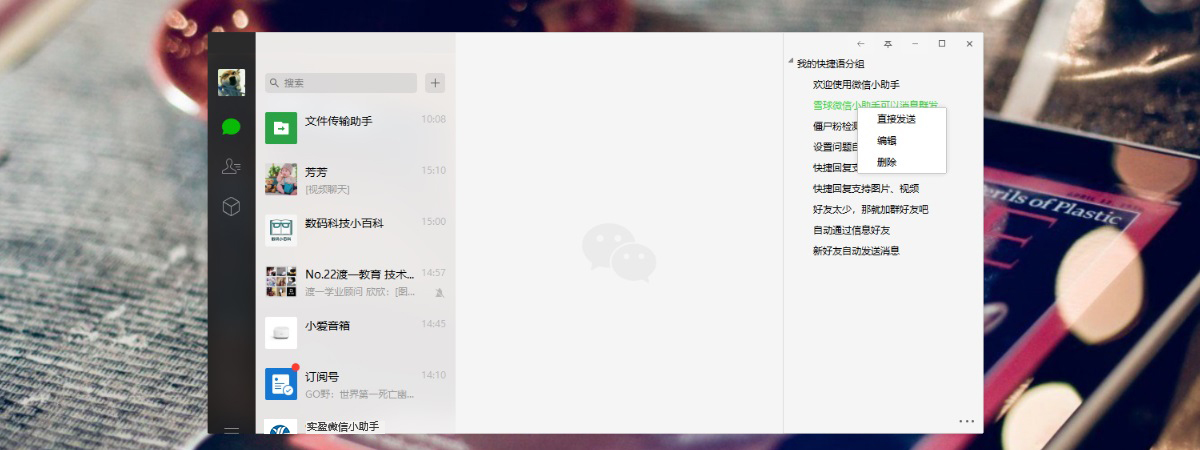Viewport: 1200px width, 450px height.
Task: Select the green highlighted 雪球微信小助手 phrase
Action: (875, 105)
